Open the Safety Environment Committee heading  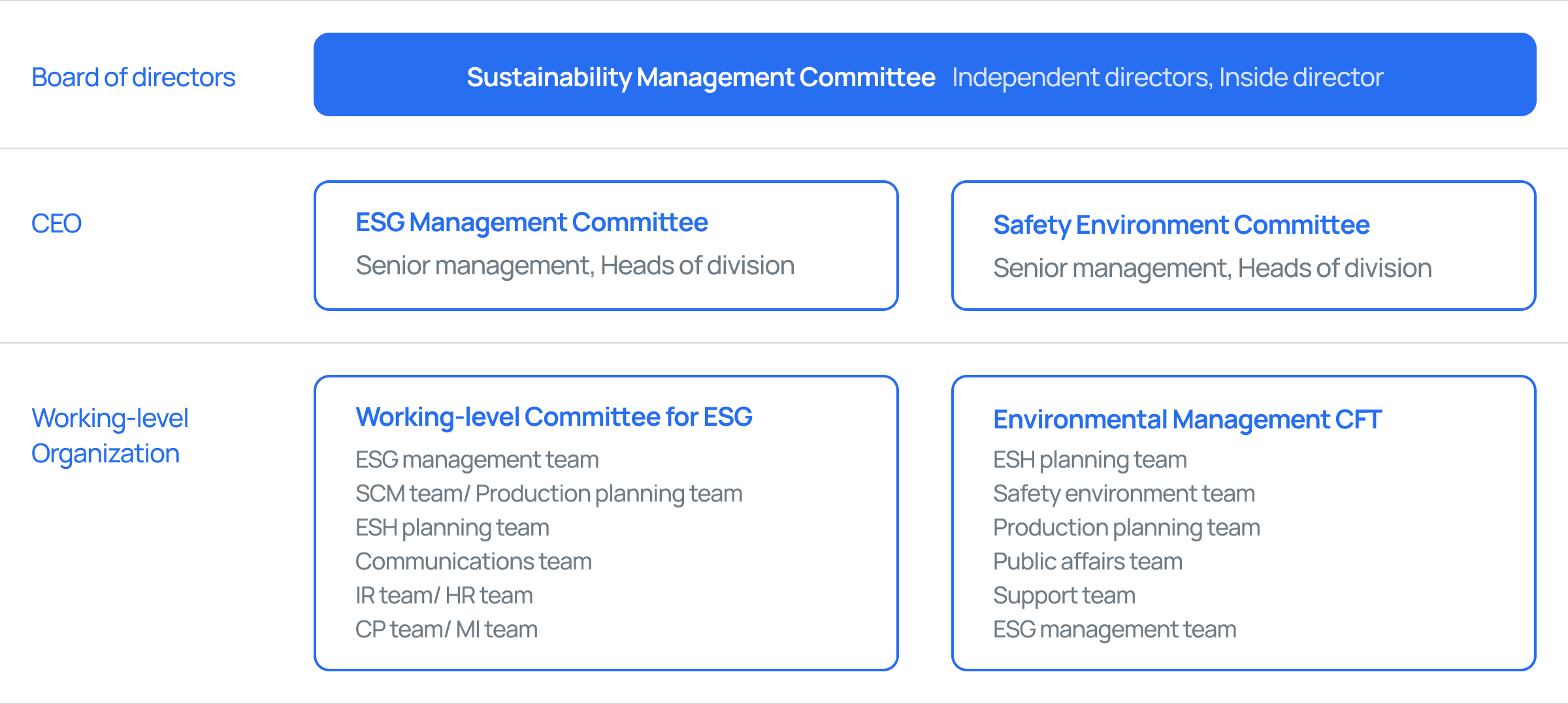(x=1181, y=225)
